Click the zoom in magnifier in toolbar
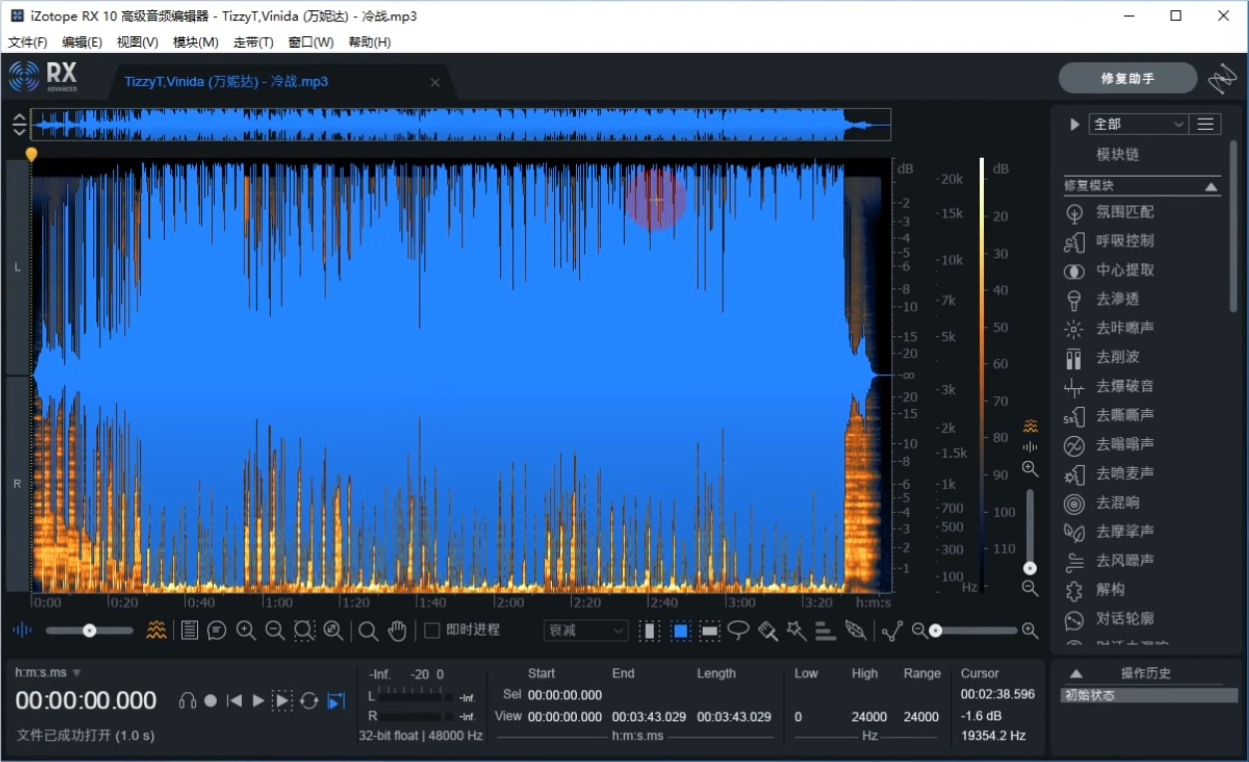Viewport: 1249px width, 762px height. [x=246, y=630]
